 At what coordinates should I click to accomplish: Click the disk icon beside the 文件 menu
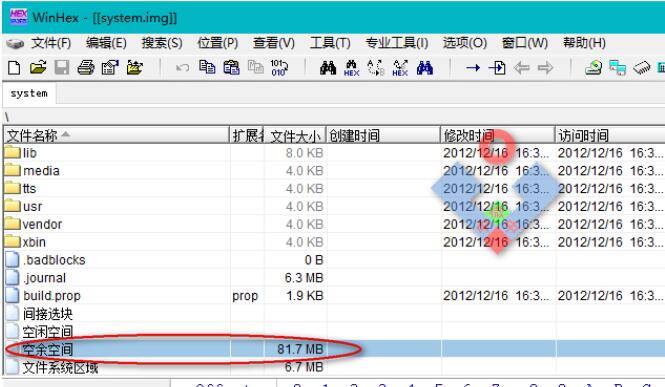15,43
